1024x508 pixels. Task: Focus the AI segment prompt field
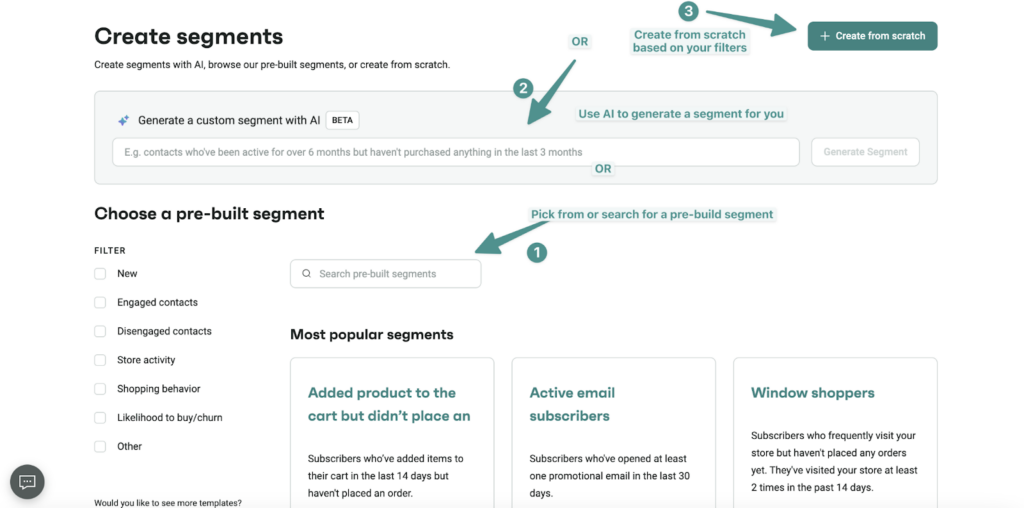455,152
